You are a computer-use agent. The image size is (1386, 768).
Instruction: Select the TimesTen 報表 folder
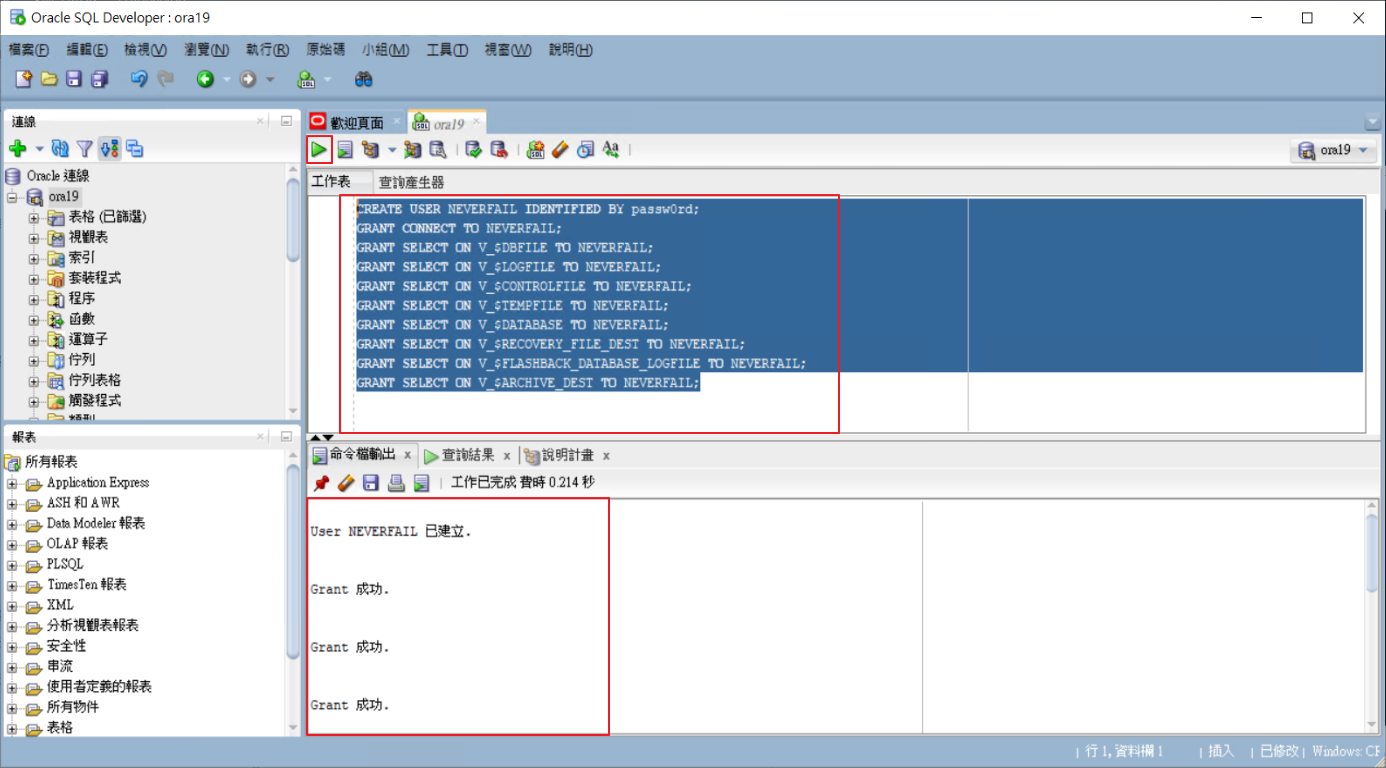coord(86,585)
